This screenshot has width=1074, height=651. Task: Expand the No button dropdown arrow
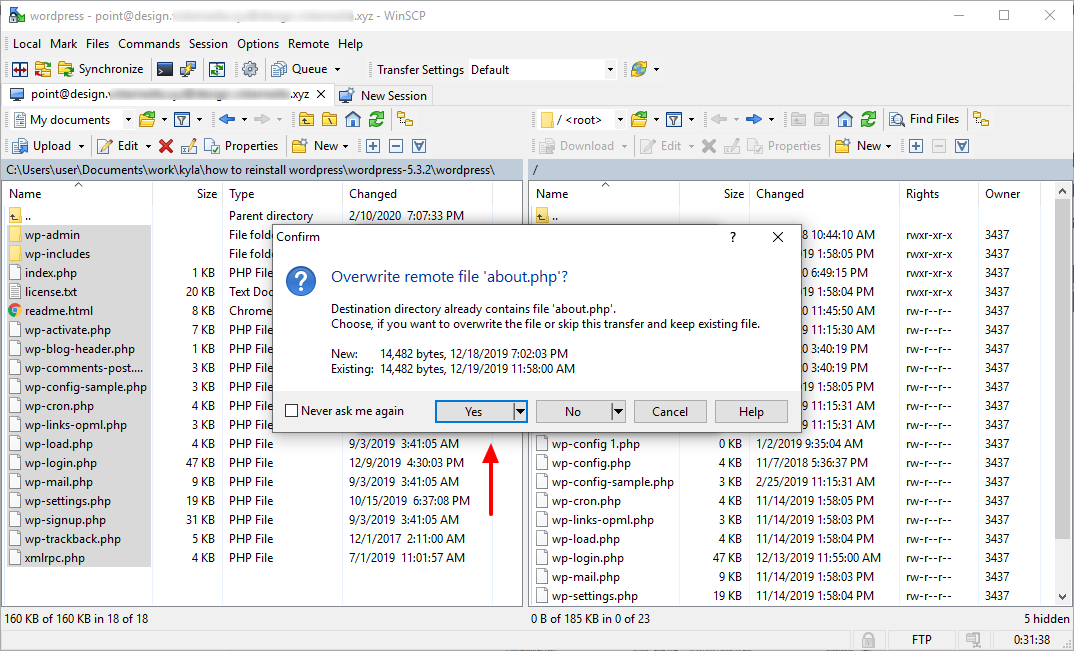click(619, 412)
